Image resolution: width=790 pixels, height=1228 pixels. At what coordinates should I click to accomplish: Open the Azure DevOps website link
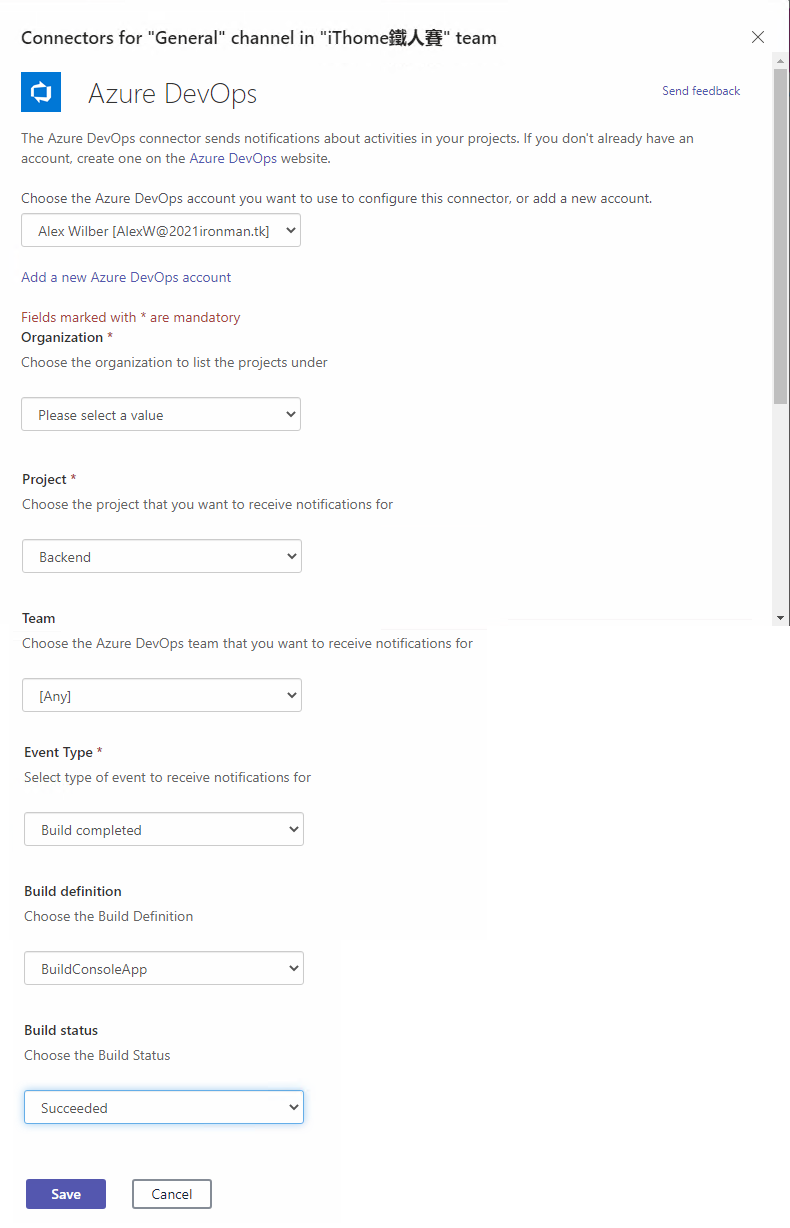pyautogui.click(x=233, y=158)
